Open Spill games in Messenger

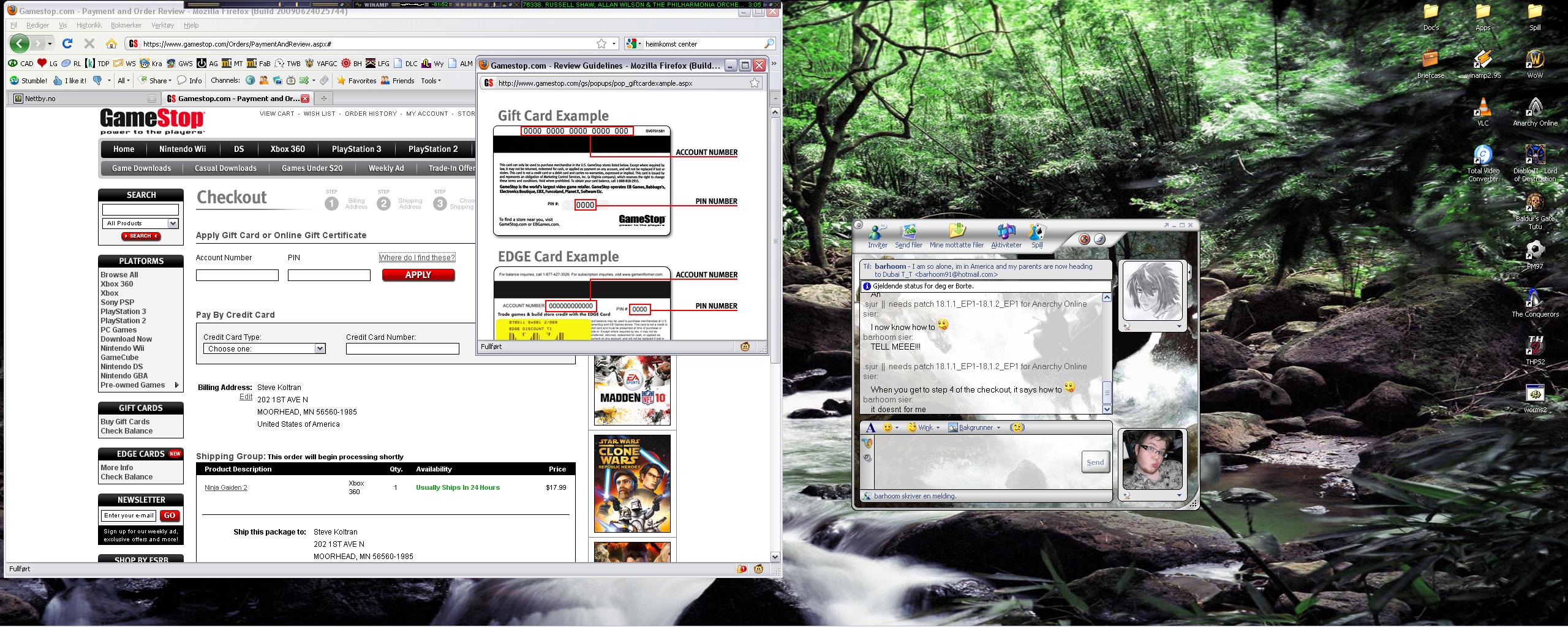click(x=1037, y=236)
